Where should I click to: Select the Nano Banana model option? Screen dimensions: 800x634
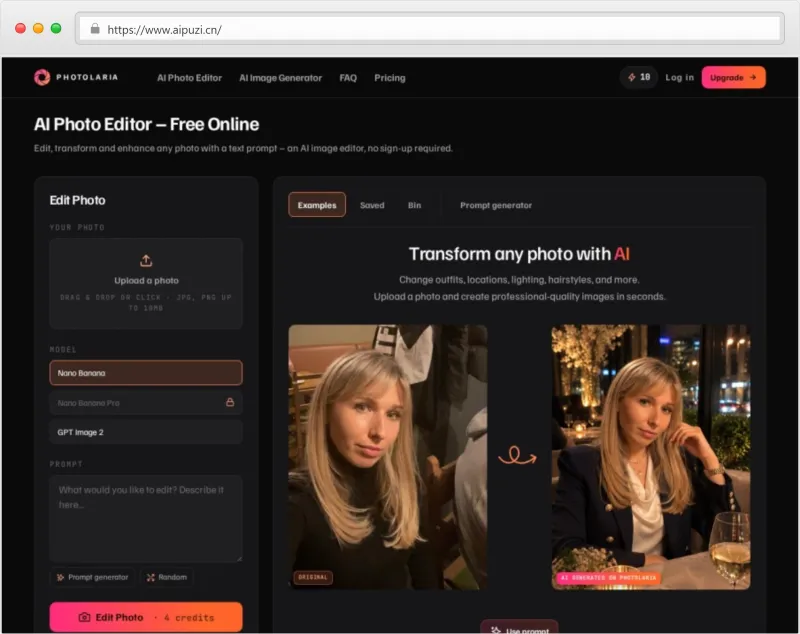[x=146, y=373]
